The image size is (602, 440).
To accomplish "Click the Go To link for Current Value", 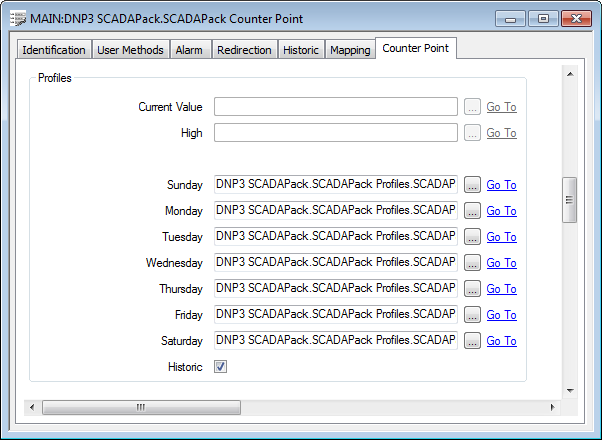I will point(501,107).
